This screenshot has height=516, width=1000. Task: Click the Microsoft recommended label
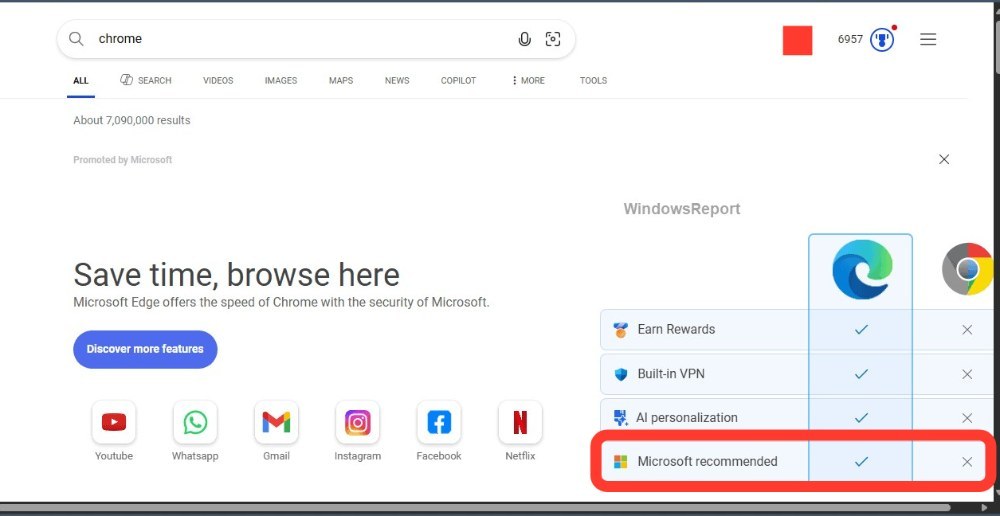(x=707, y=462)
